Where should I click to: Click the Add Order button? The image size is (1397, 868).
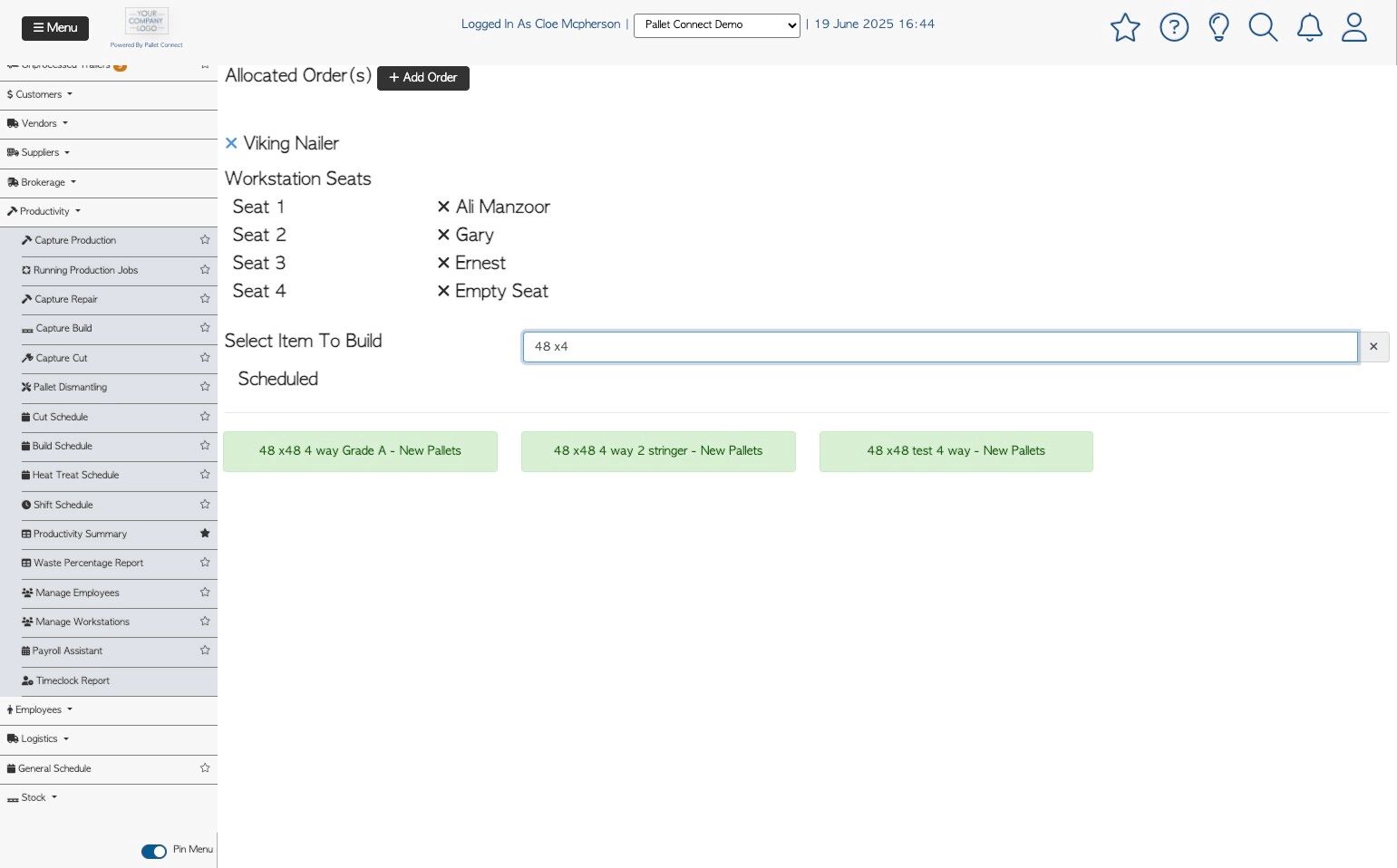click(x=423, y=78)
